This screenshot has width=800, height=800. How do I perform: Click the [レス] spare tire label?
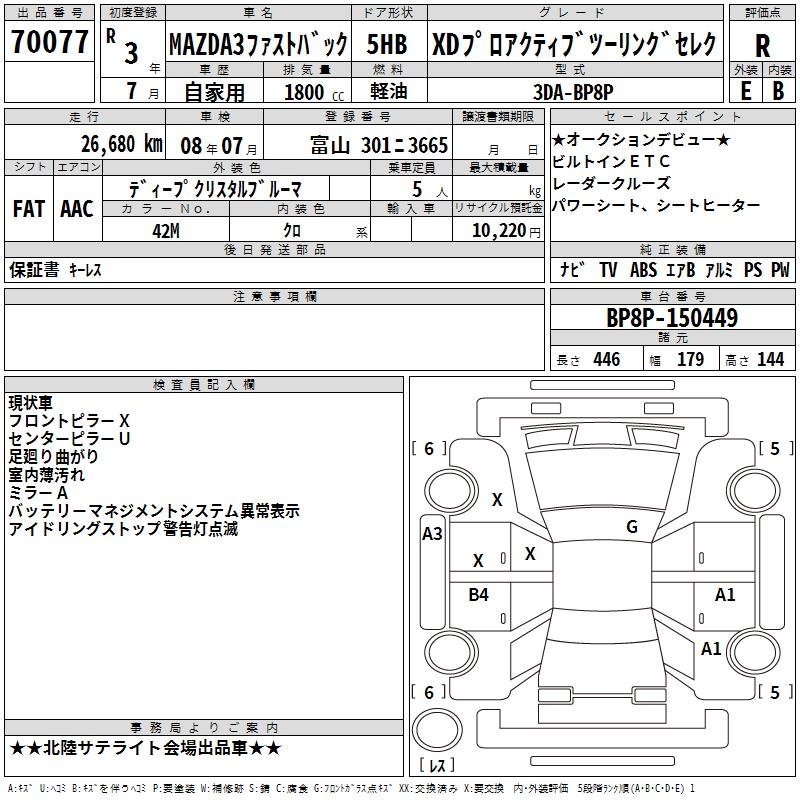437,765
